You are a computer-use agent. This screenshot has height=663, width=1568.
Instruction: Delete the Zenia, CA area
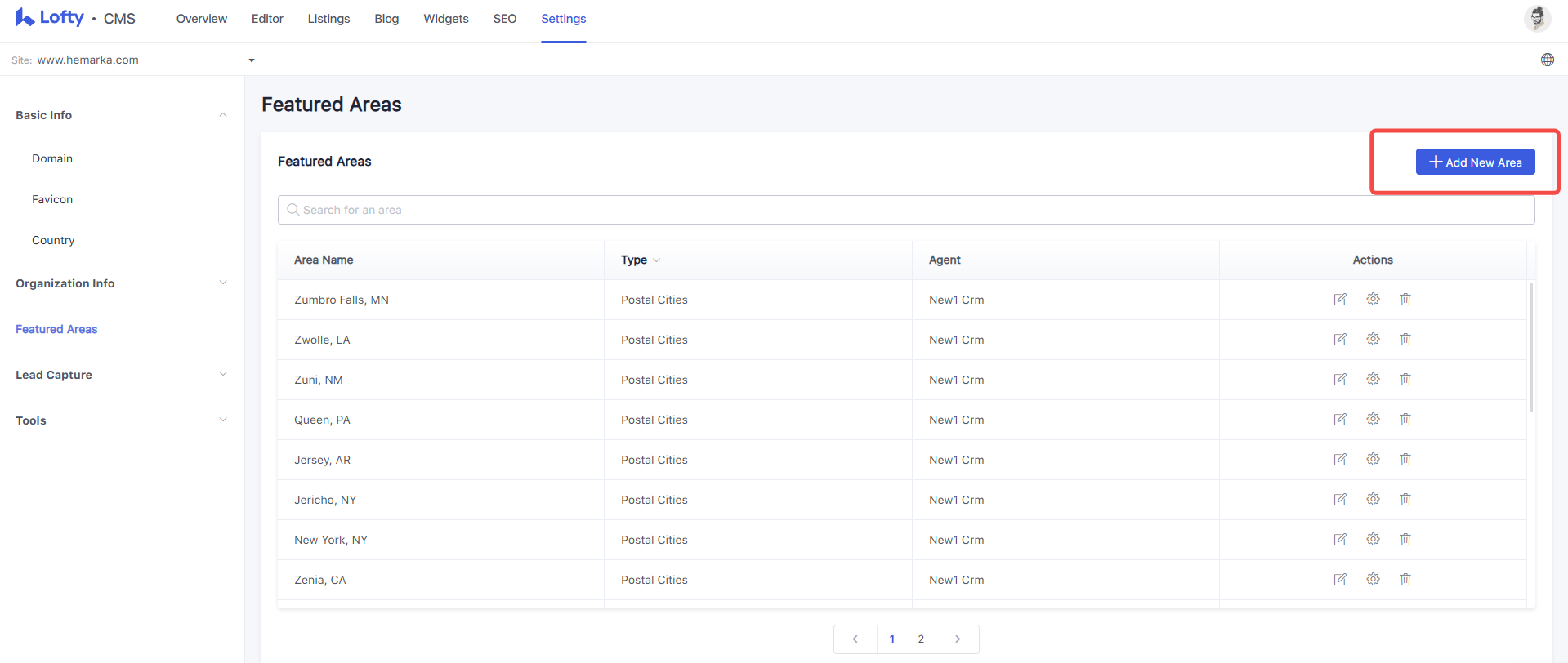[1405, 579]
